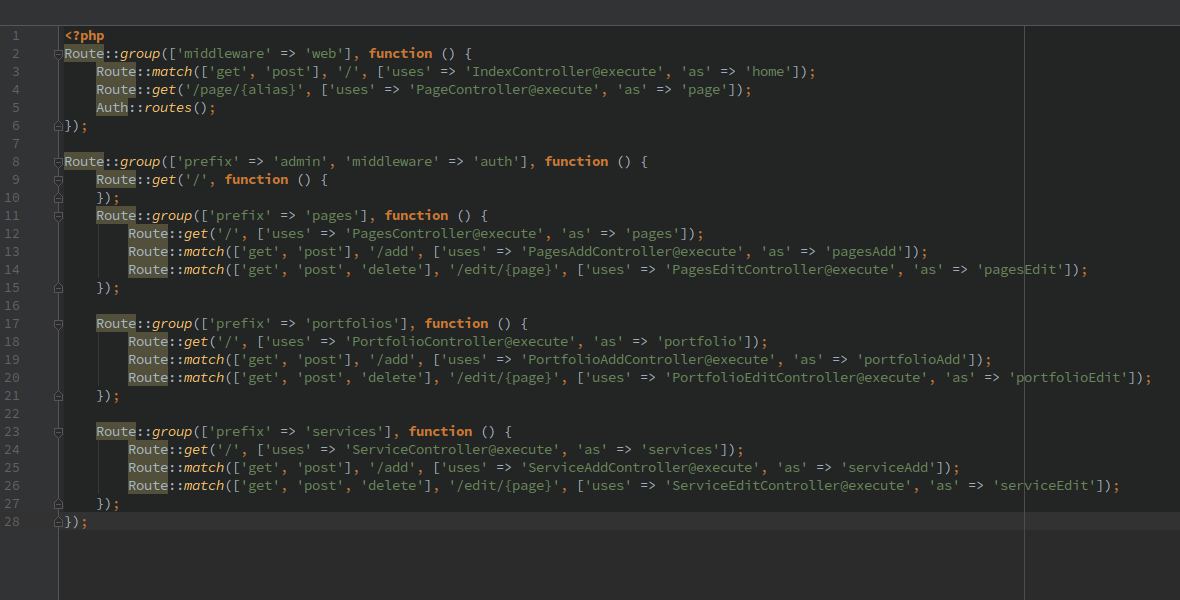1180x600 pixels.
Task: Click the match method on line 3
Action: (172, 72)
